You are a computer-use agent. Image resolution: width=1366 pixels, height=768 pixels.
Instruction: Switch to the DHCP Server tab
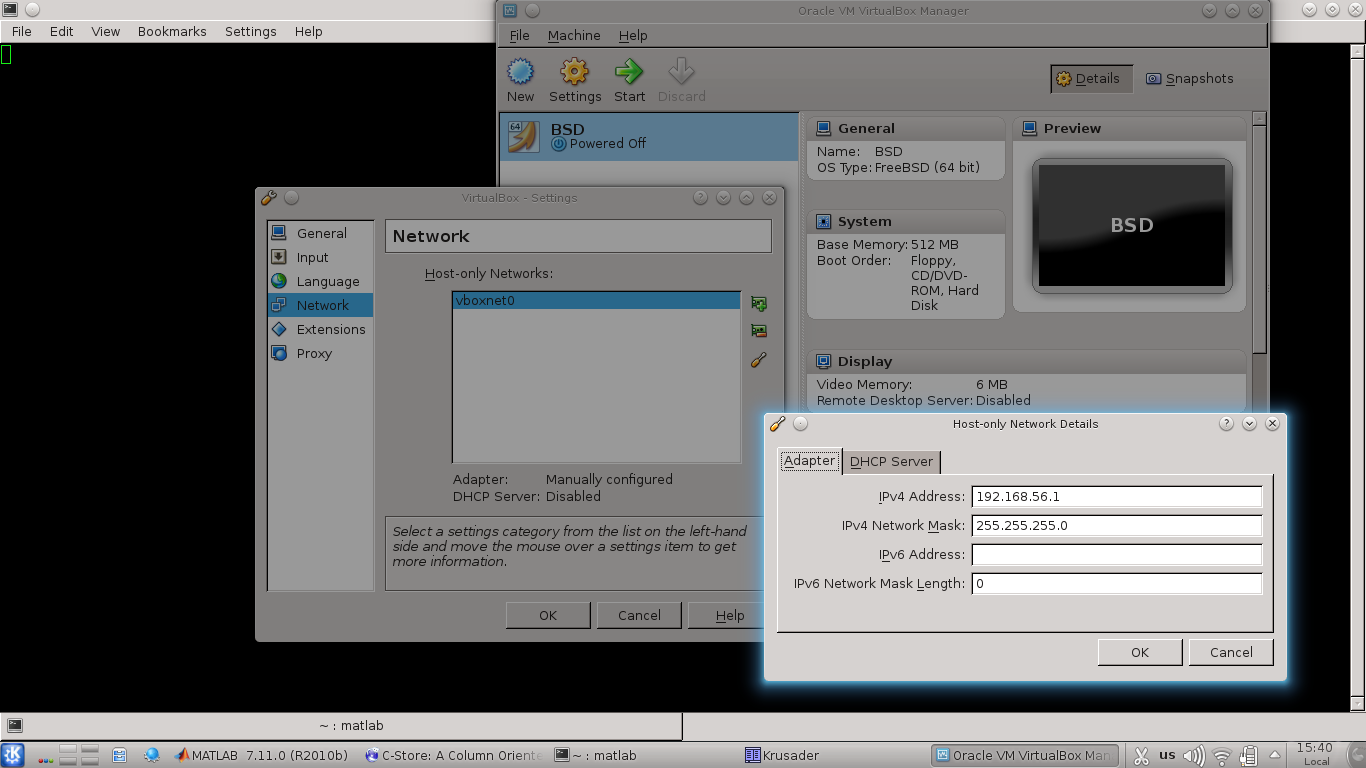pos(891,461)
